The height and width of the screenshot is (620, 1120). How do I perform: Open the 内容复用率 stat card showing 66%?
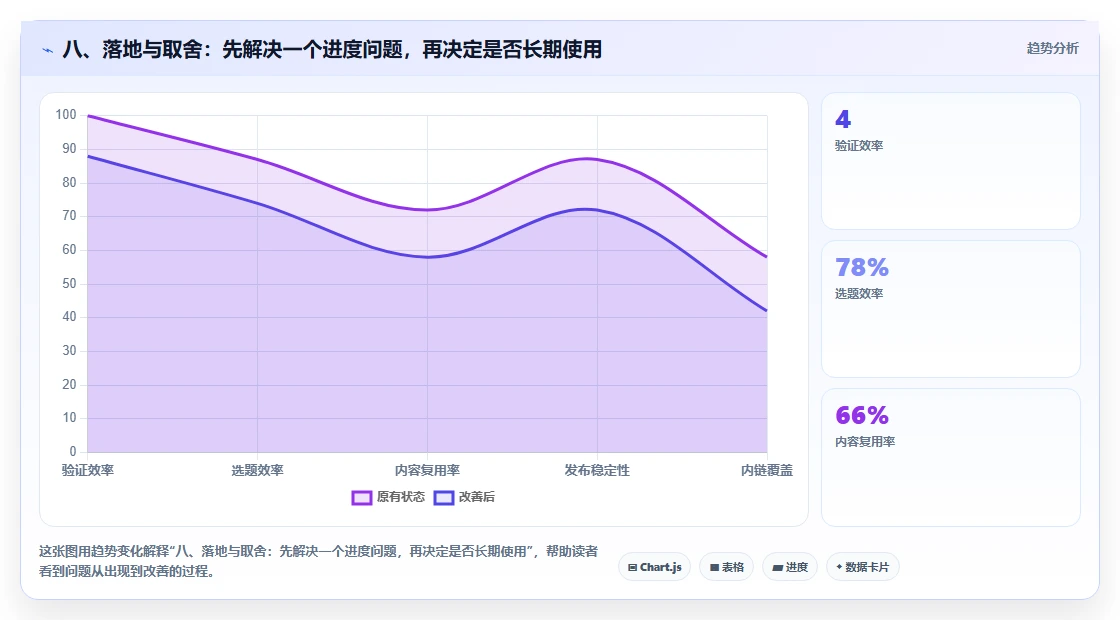(951, 457)
